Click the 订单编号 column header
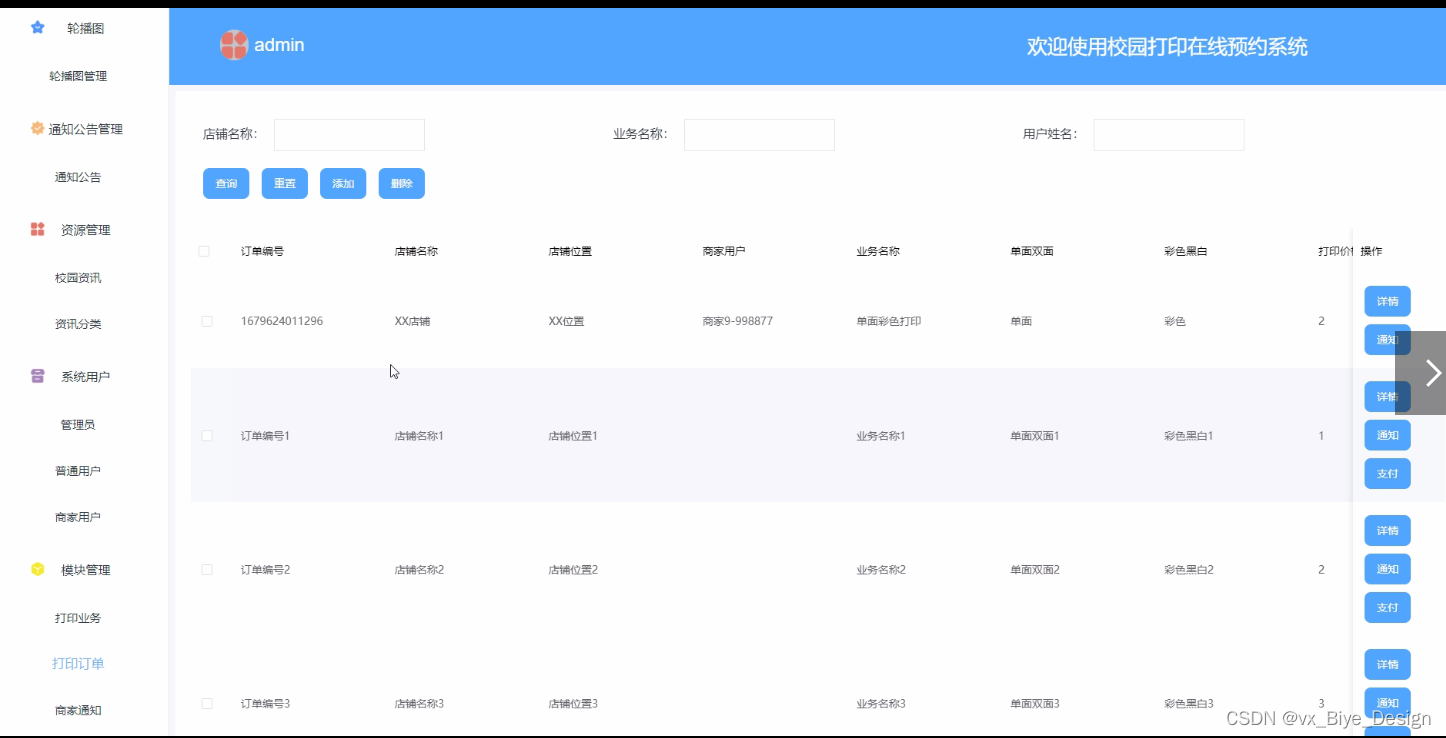Viewport: 1446px width, 738px height. pyautogui.click(x=262, y=251)
